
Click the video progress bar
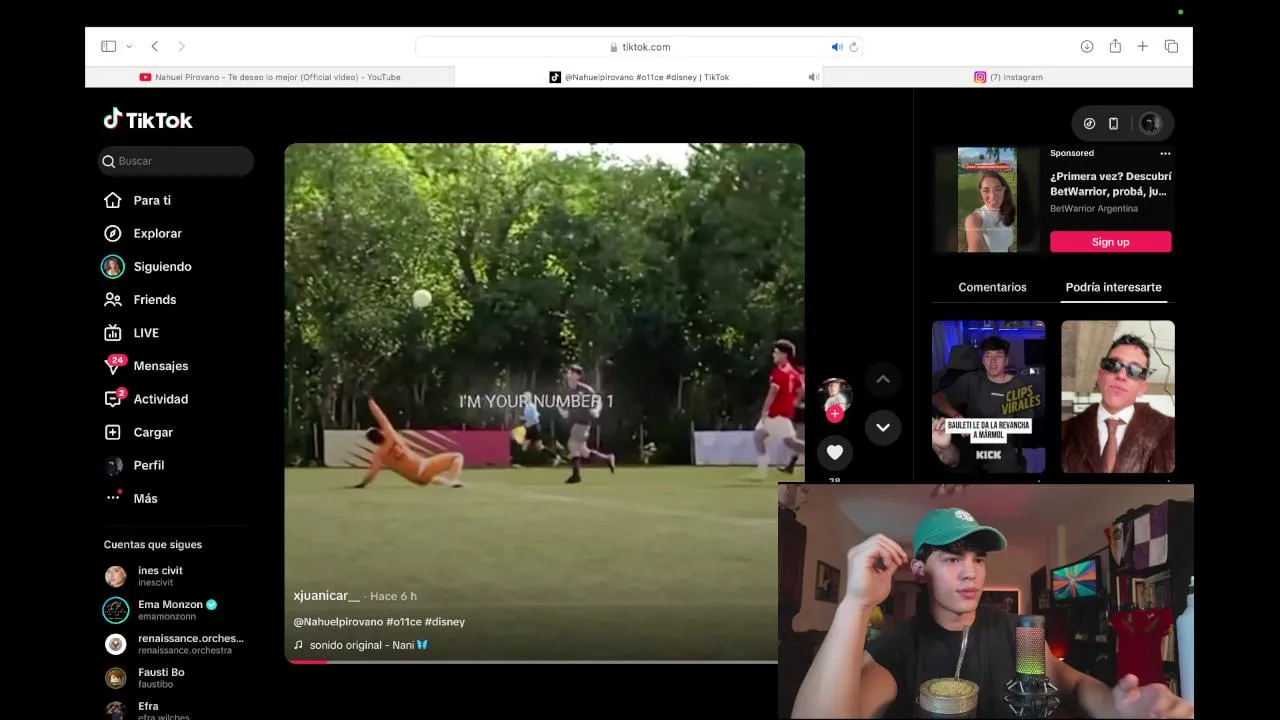531,661
